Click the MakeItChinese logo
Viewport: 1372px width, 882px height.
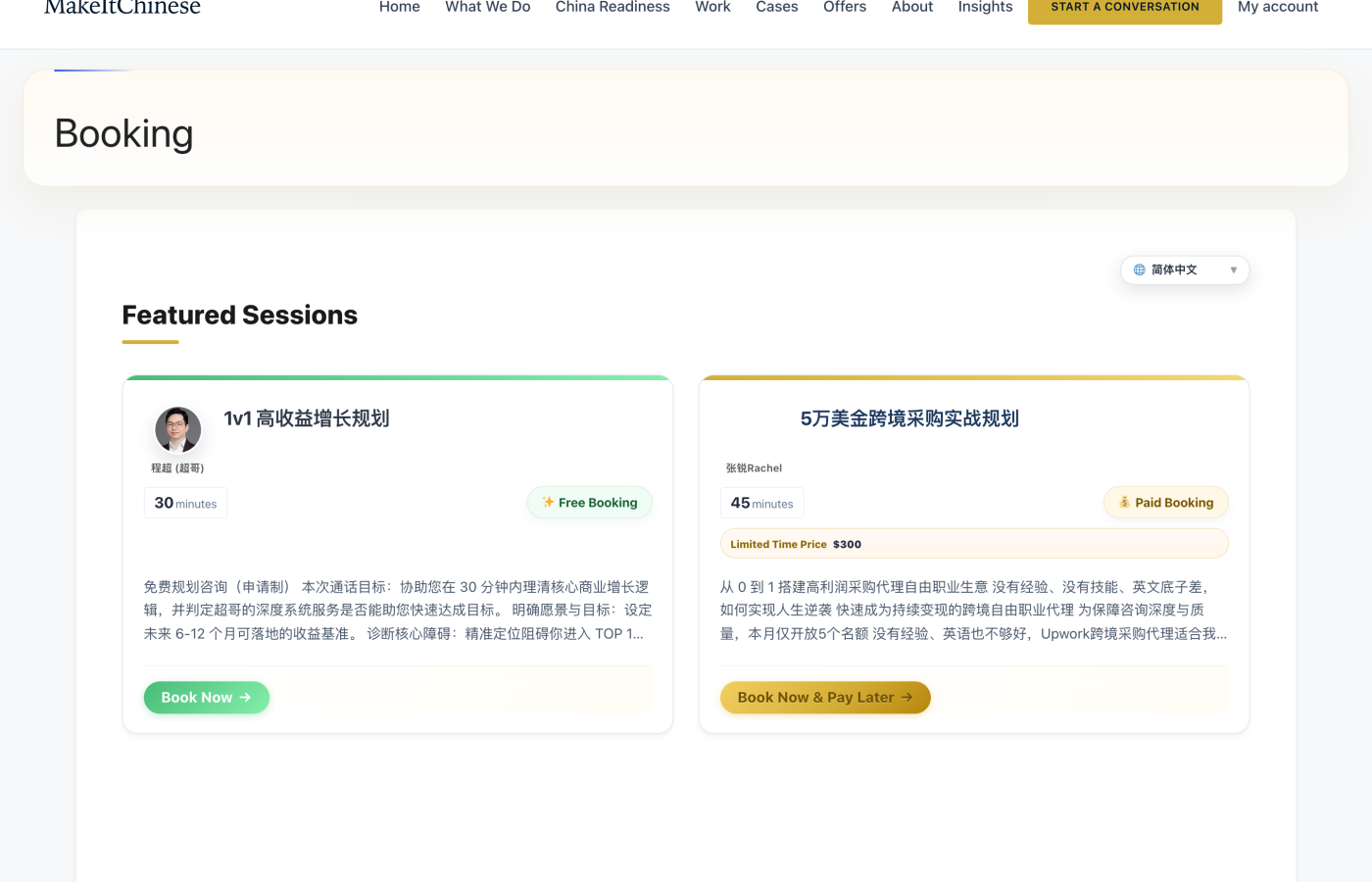pos(122,7)
